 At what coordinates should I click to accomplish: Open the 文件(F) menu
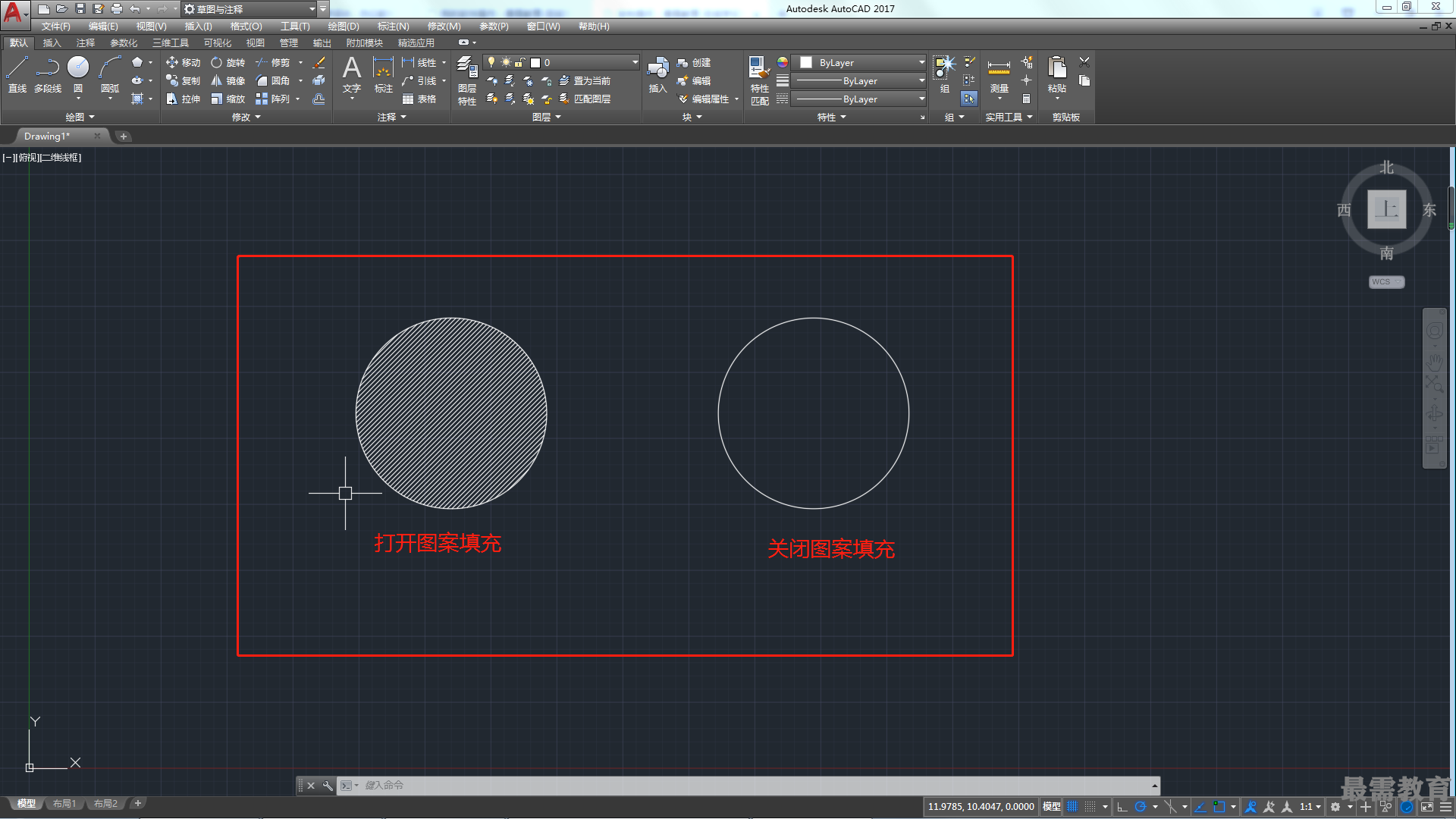[x=56, y=26]
